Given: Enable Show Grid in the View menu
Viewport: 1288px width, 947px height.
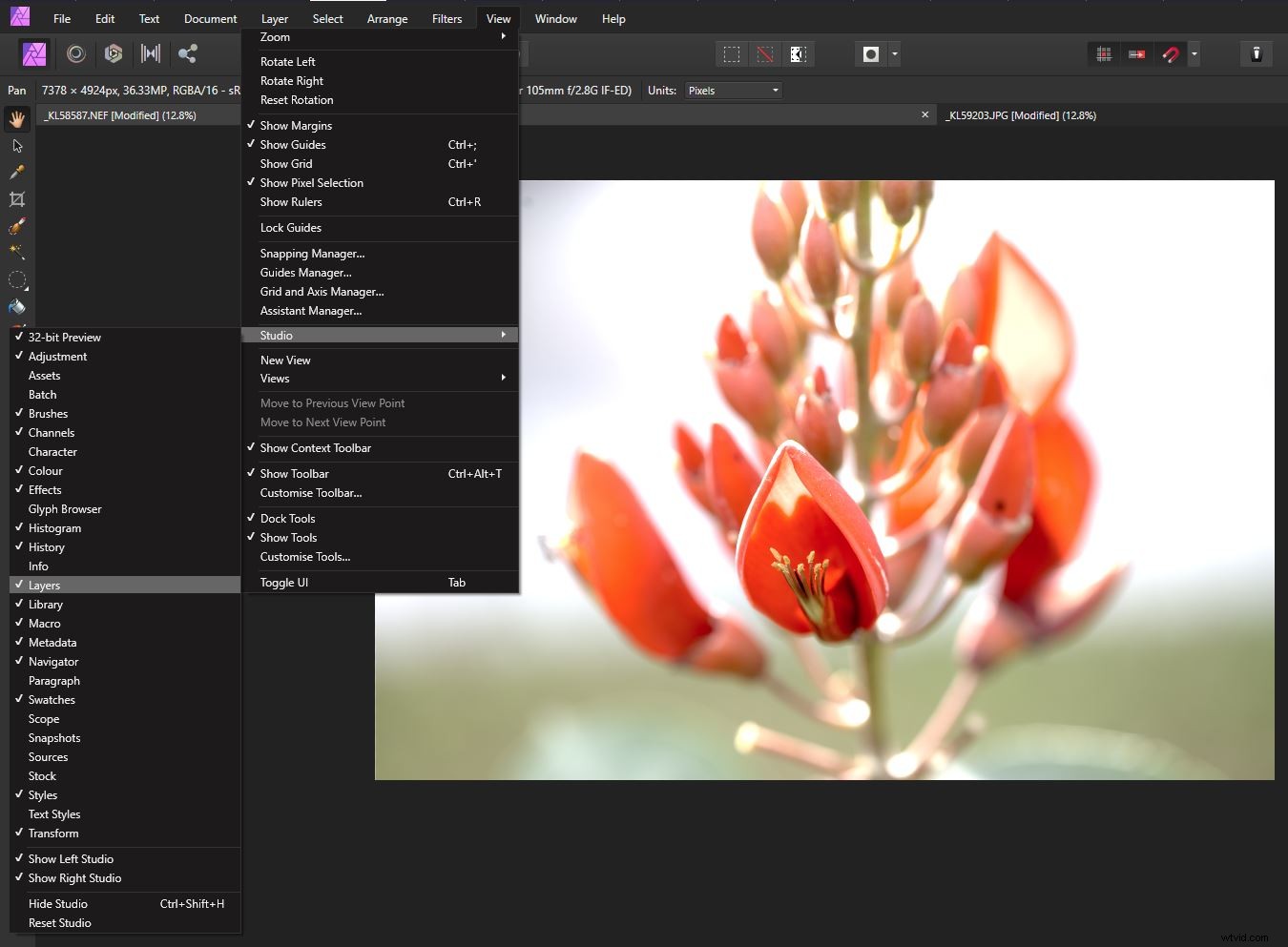Looking at the screenshot, I should (285, 163).
